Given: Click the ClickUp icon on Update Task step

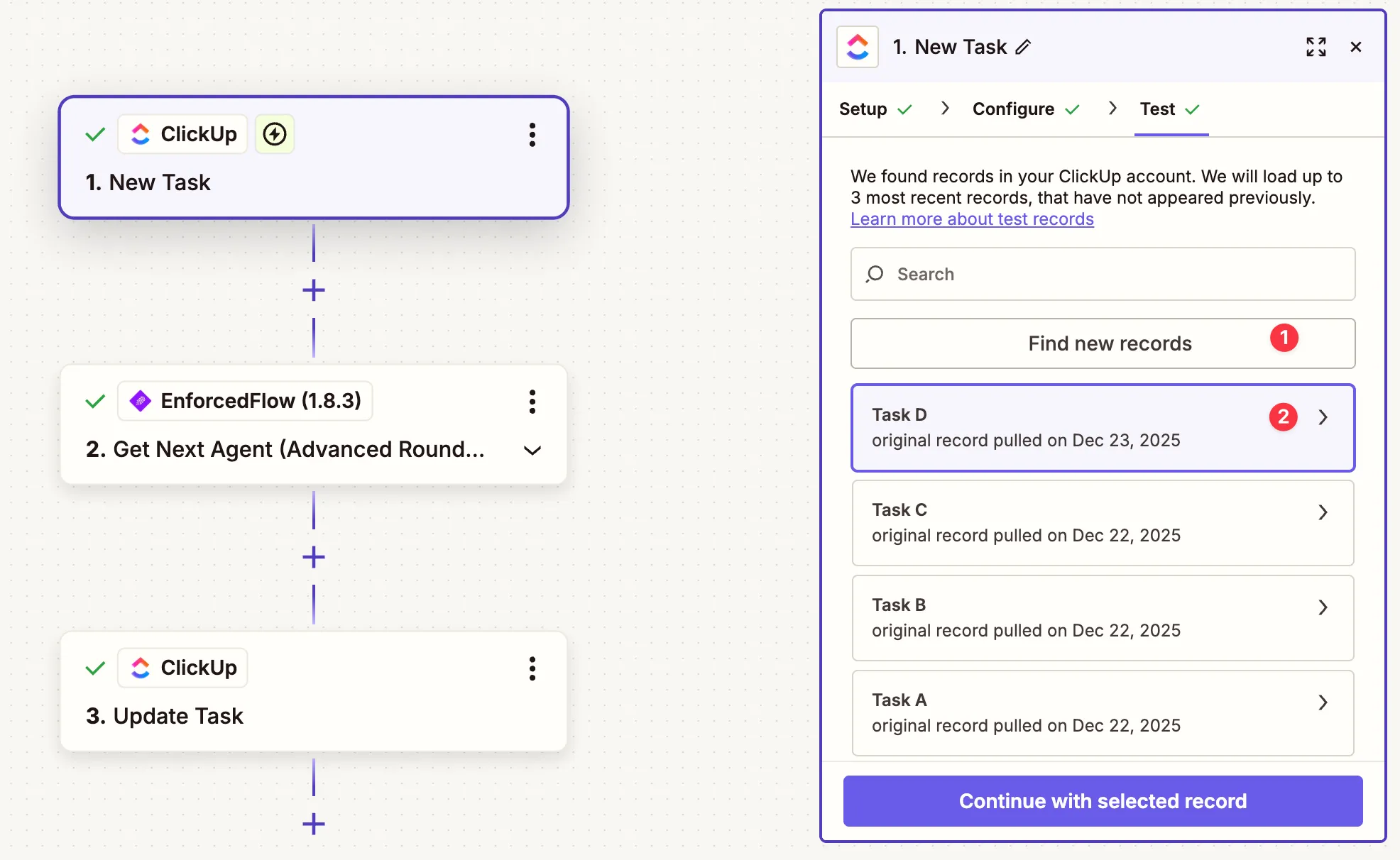Looking at the screenshot, I should (x=141, y=668).
